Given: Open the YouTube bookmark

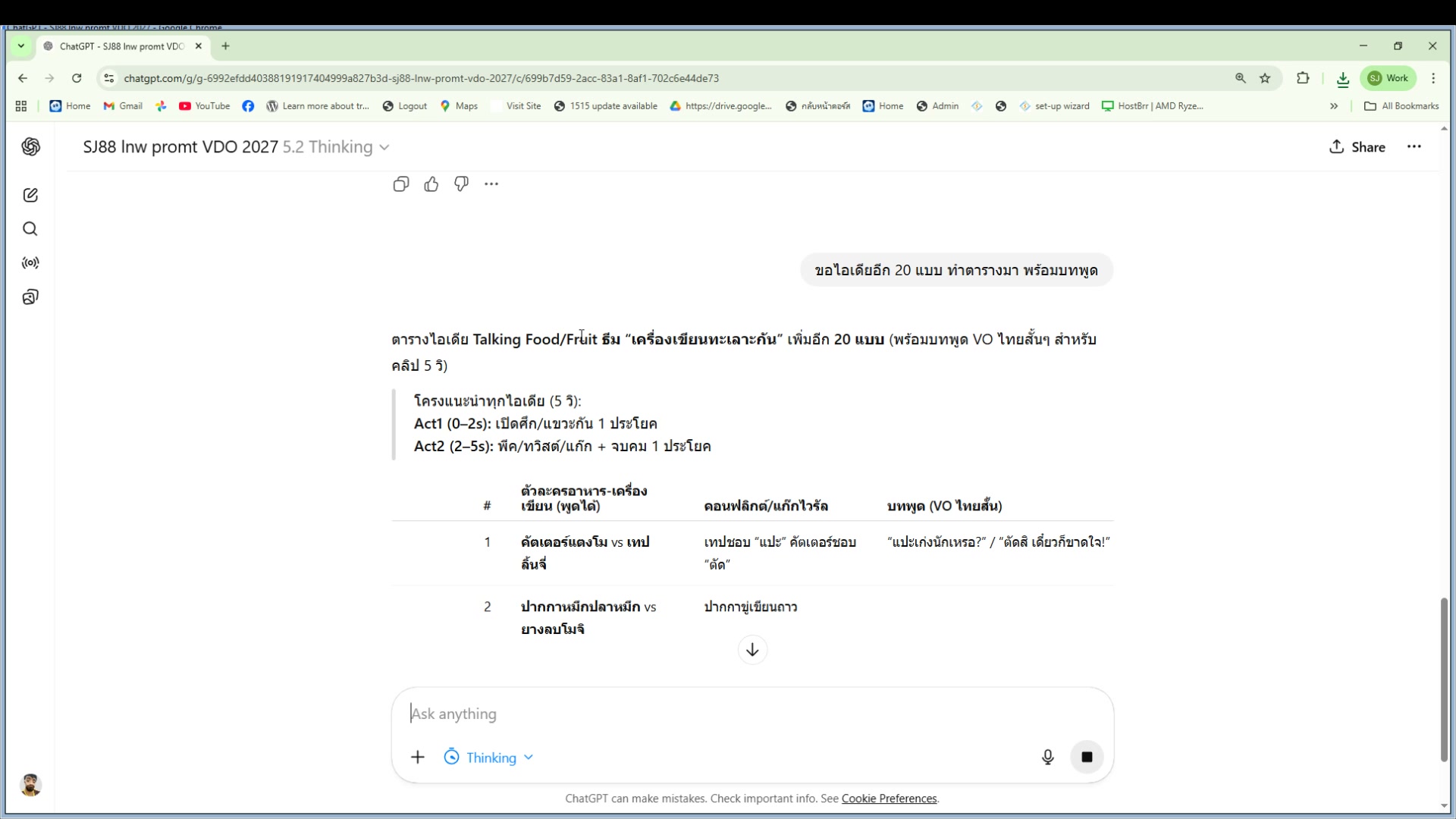Looking at the screenshot, I should (205, 106).
